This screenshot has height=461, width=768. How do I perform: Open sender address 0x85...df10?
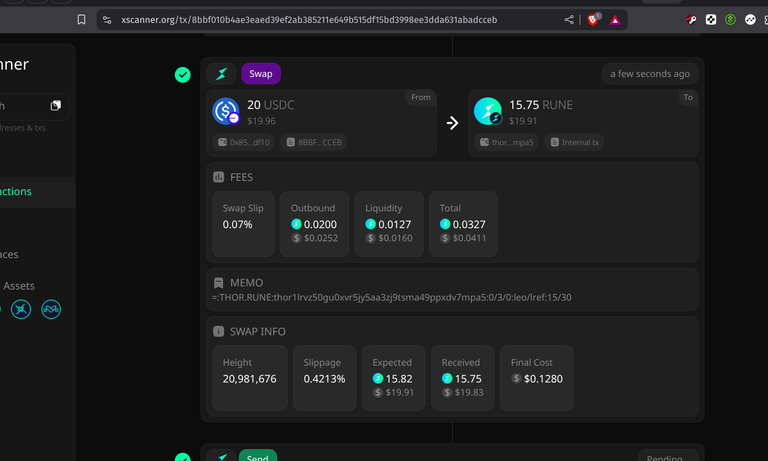coord(244,142)
